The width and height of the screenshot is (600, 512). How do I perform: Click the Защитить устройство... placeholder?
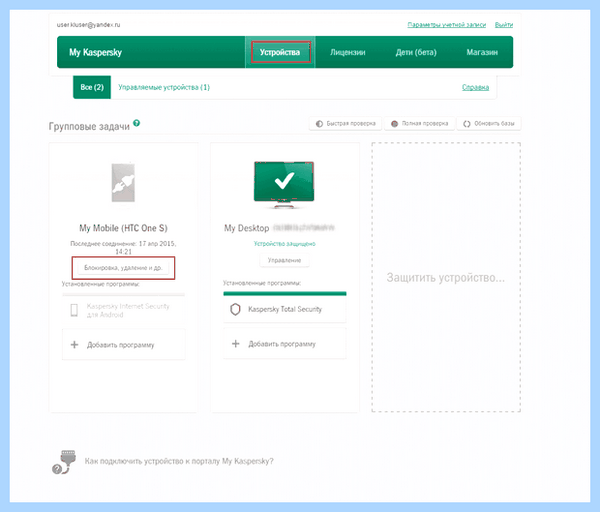[446, 277]
